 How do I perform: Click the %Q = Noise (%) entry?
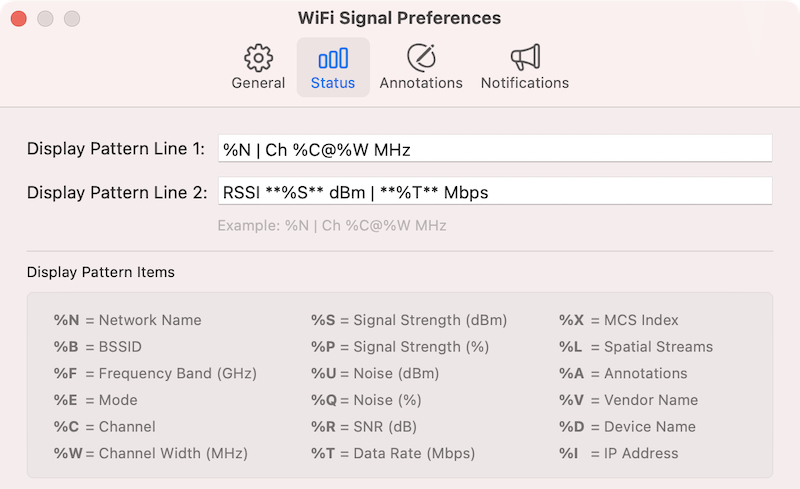coord(366,400)
